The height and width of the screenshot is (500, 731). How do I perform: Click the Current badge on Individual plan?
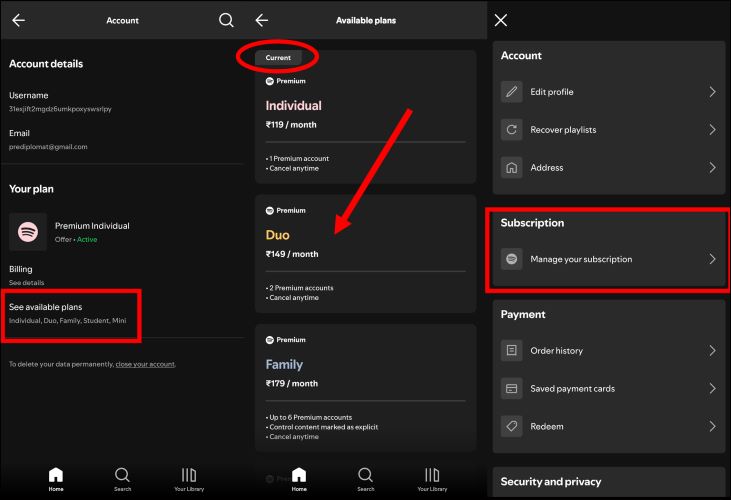pyautogui.click(x=278, y=58)
